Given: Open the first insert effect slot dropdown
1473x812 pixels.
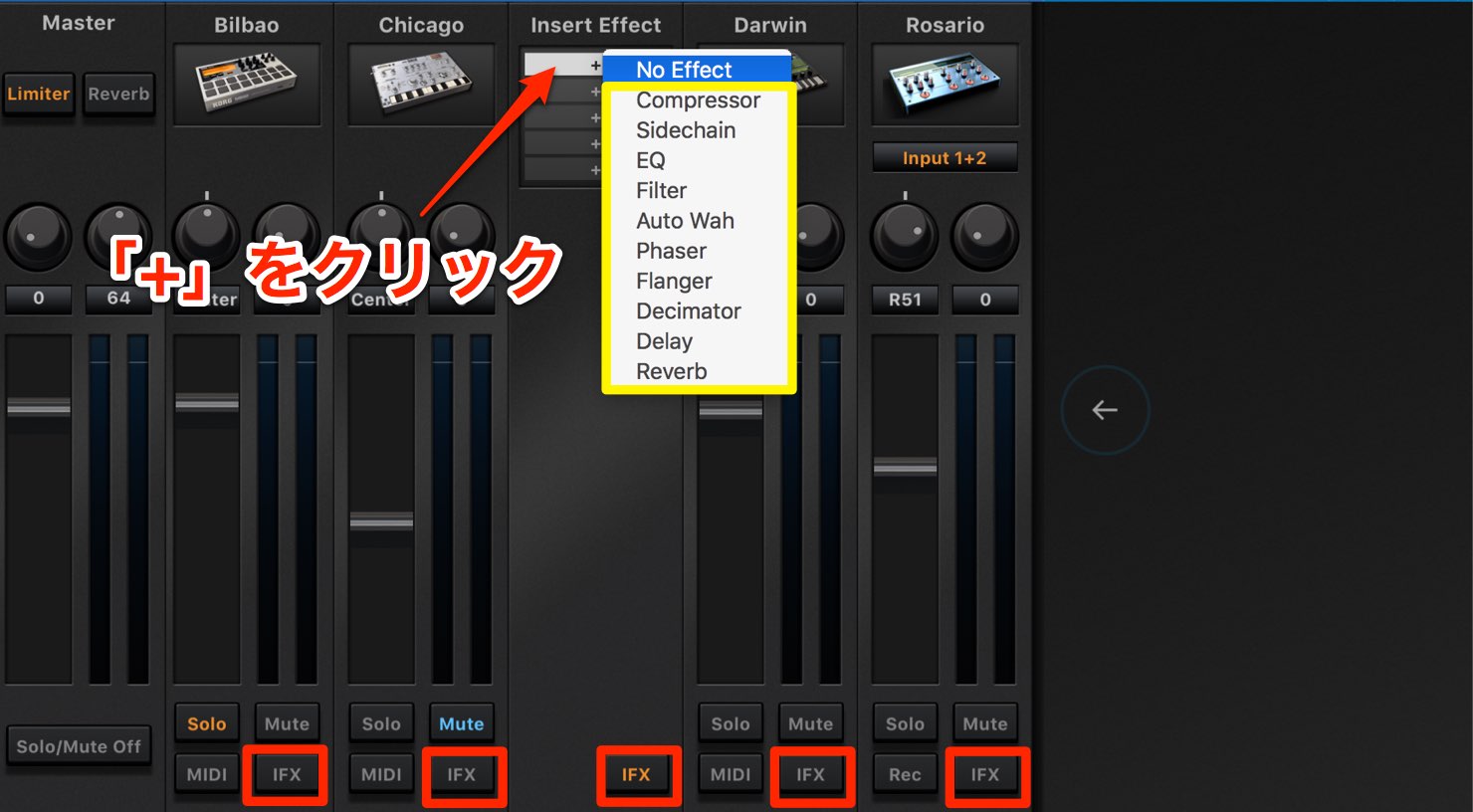Looking at the screenshot, I should tap(563, 65).
